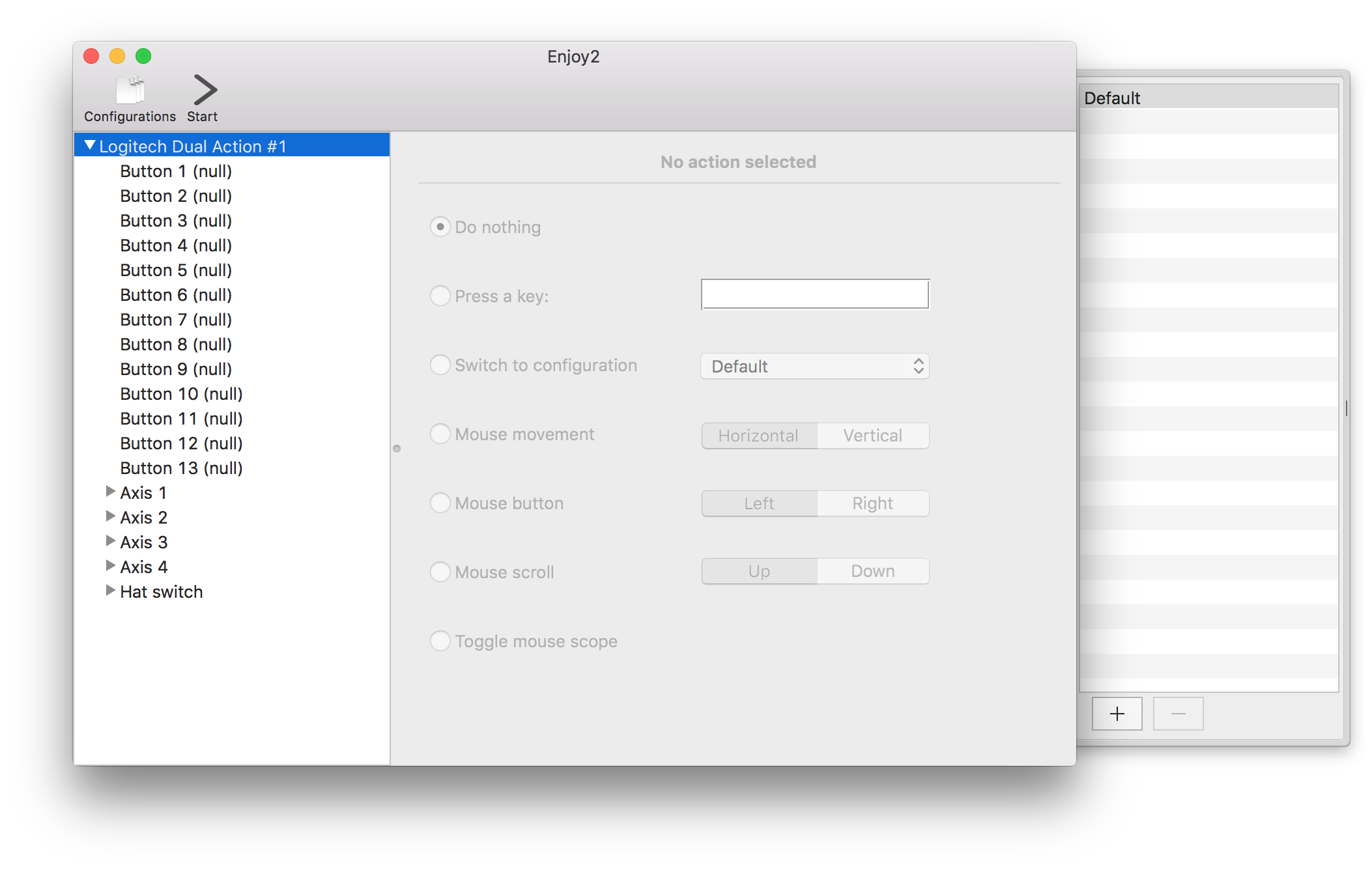
Task: Close the Enjoy2 window
Action: coord(91,56)
